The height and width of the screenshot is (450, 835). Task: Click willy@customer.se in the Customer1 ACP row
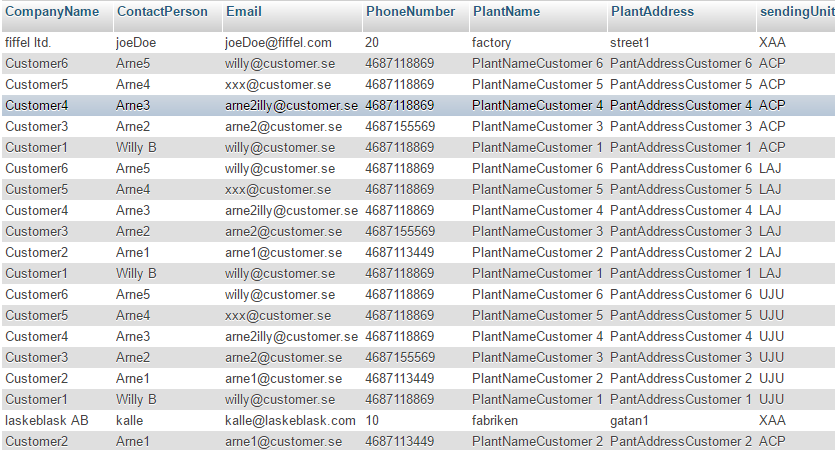coord(280,148)
